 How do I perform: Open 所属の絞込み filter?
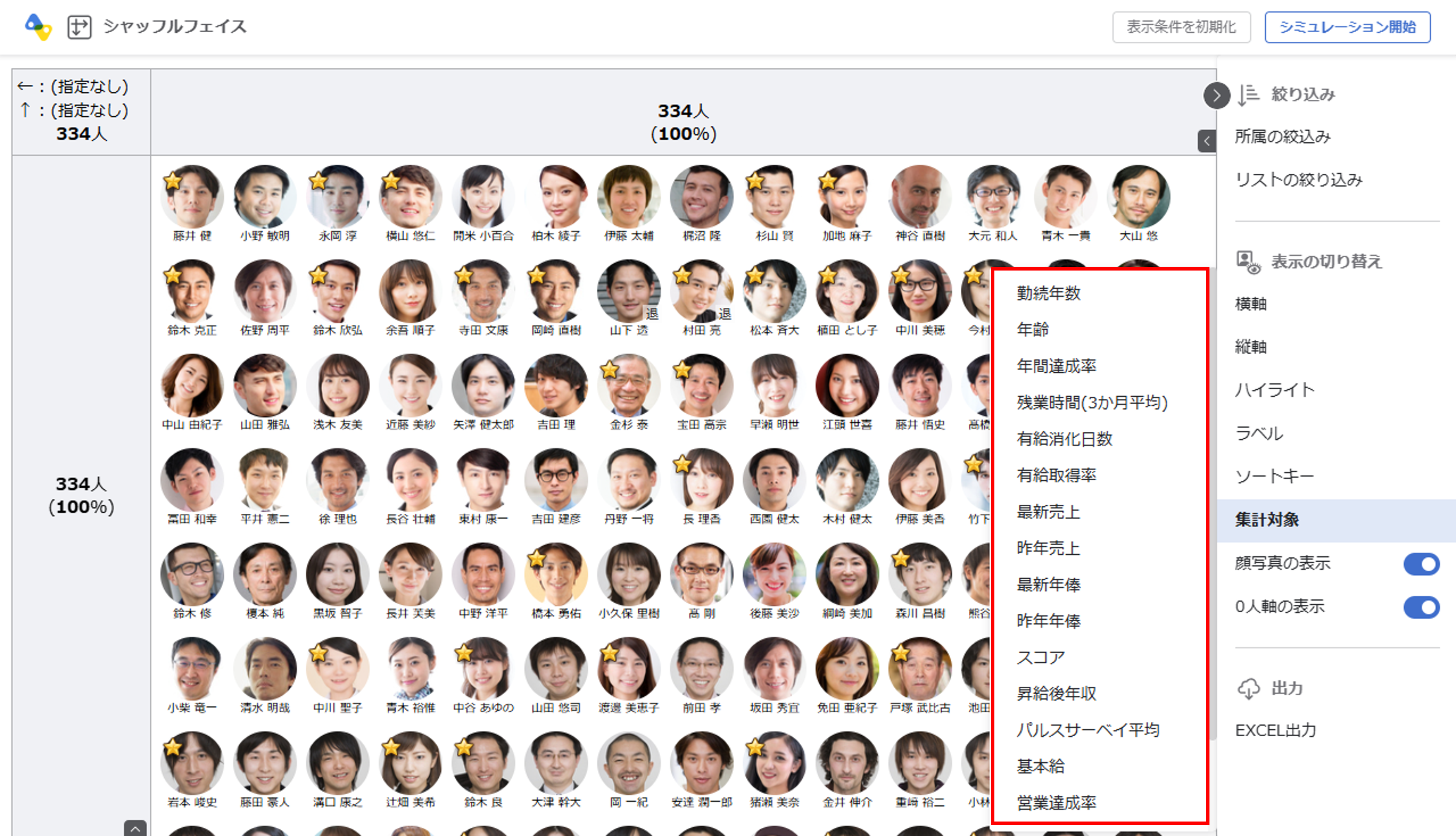1283,137
